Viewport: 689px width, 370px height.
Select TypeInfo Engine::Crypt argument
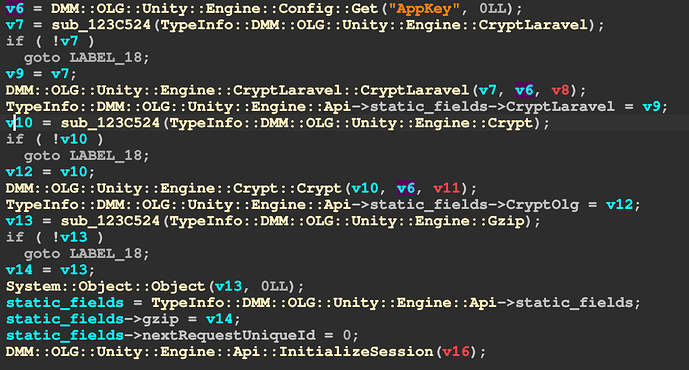pyautogui.click(x=351, y=123)
